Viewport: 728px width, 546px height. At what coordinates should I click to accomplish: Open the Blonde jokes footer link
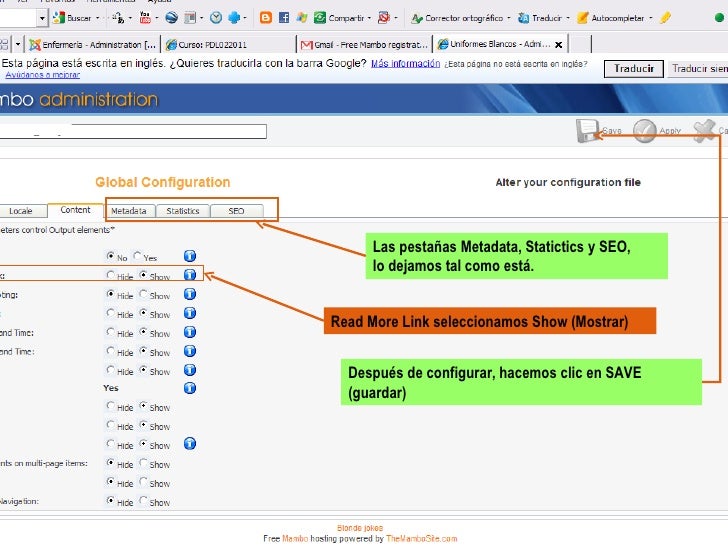[360, 528]
